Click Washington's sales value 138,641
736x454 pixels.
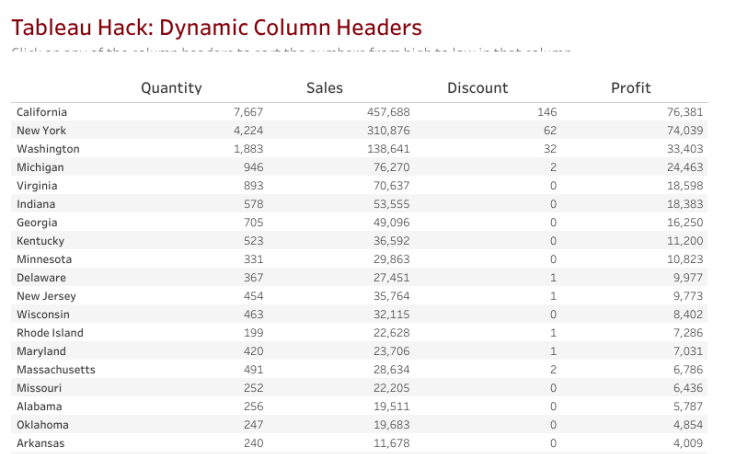(388, 149)
